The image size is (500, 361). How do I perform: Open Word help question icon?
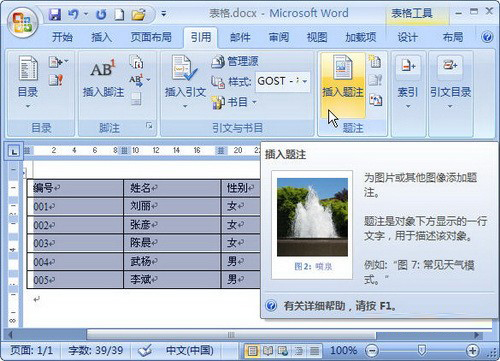(x=487, y=37)
